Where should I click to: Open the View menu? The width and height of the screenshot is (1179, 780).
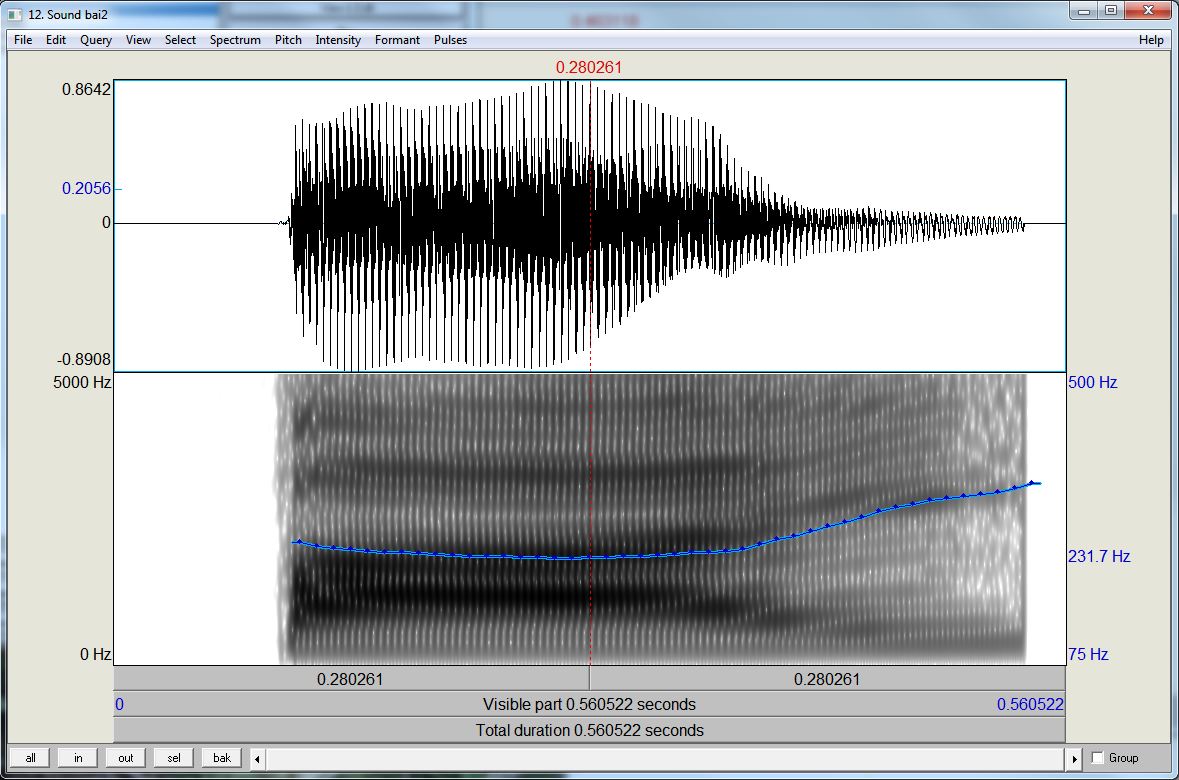pos(138,40)
